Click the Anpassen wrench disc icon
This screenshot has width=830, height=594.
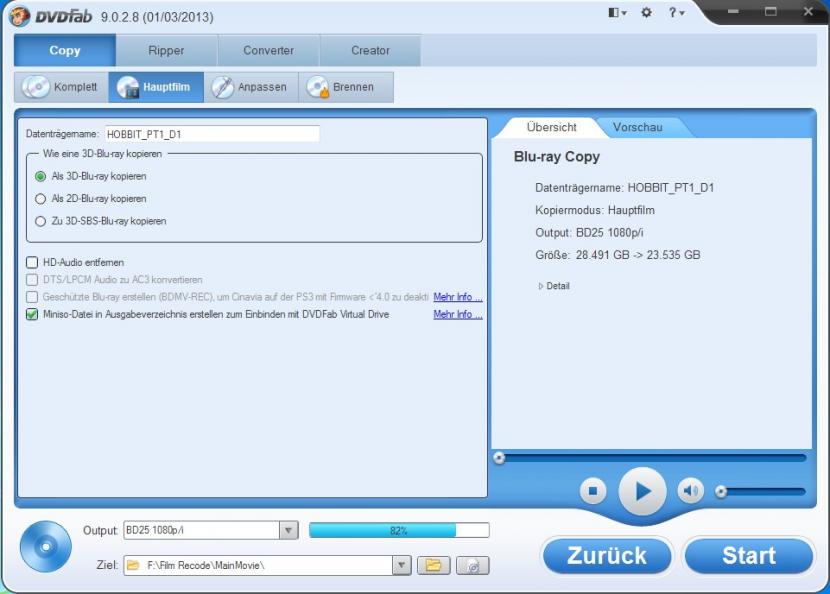(222, 87)
